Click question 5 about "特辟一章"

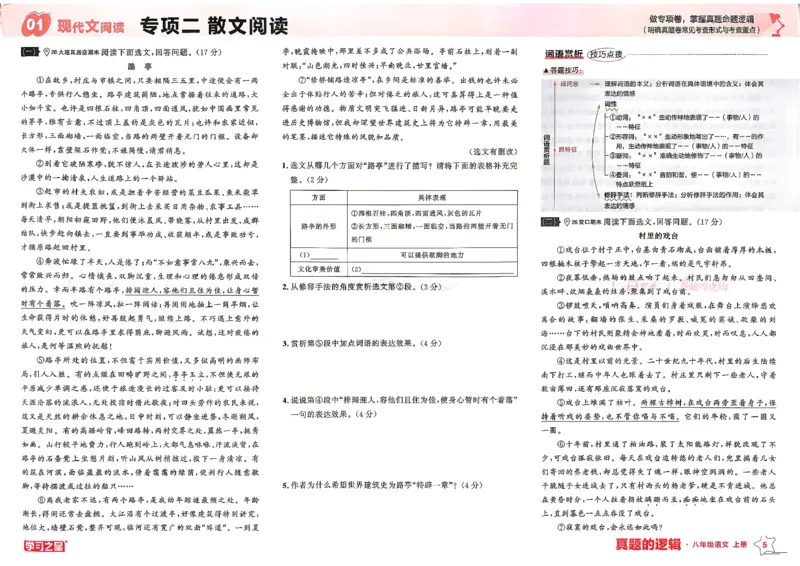tap(382, 485)
